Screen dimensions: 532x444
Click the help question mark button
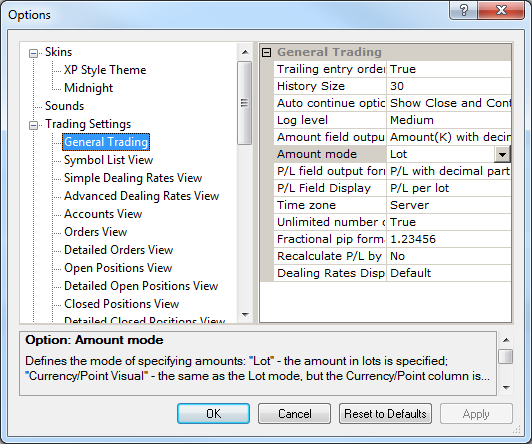(x=464, y=10)
